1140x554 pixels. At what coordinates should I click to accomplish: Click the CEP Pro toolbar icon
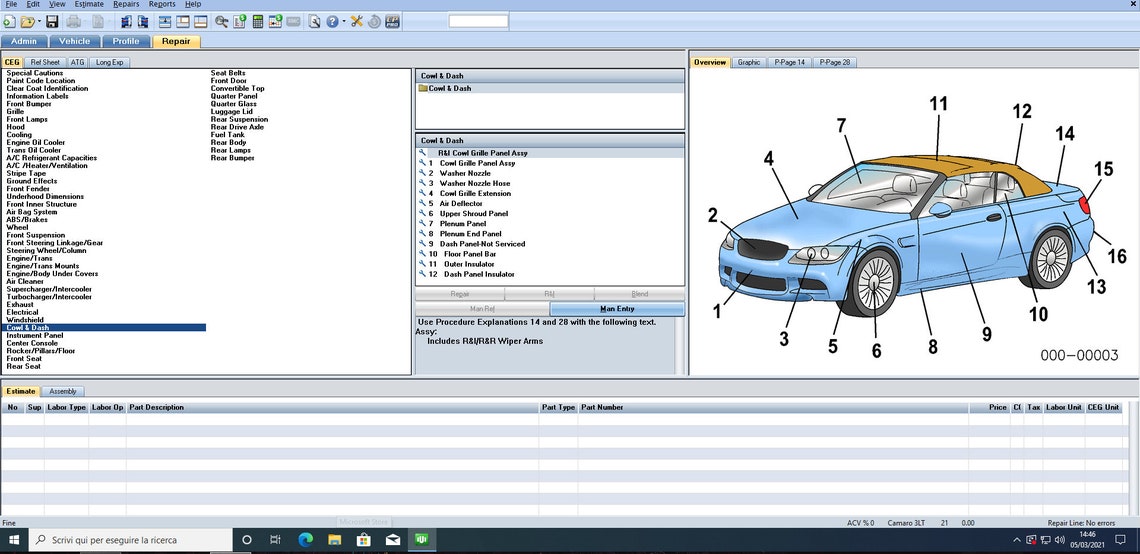point(393,22)
